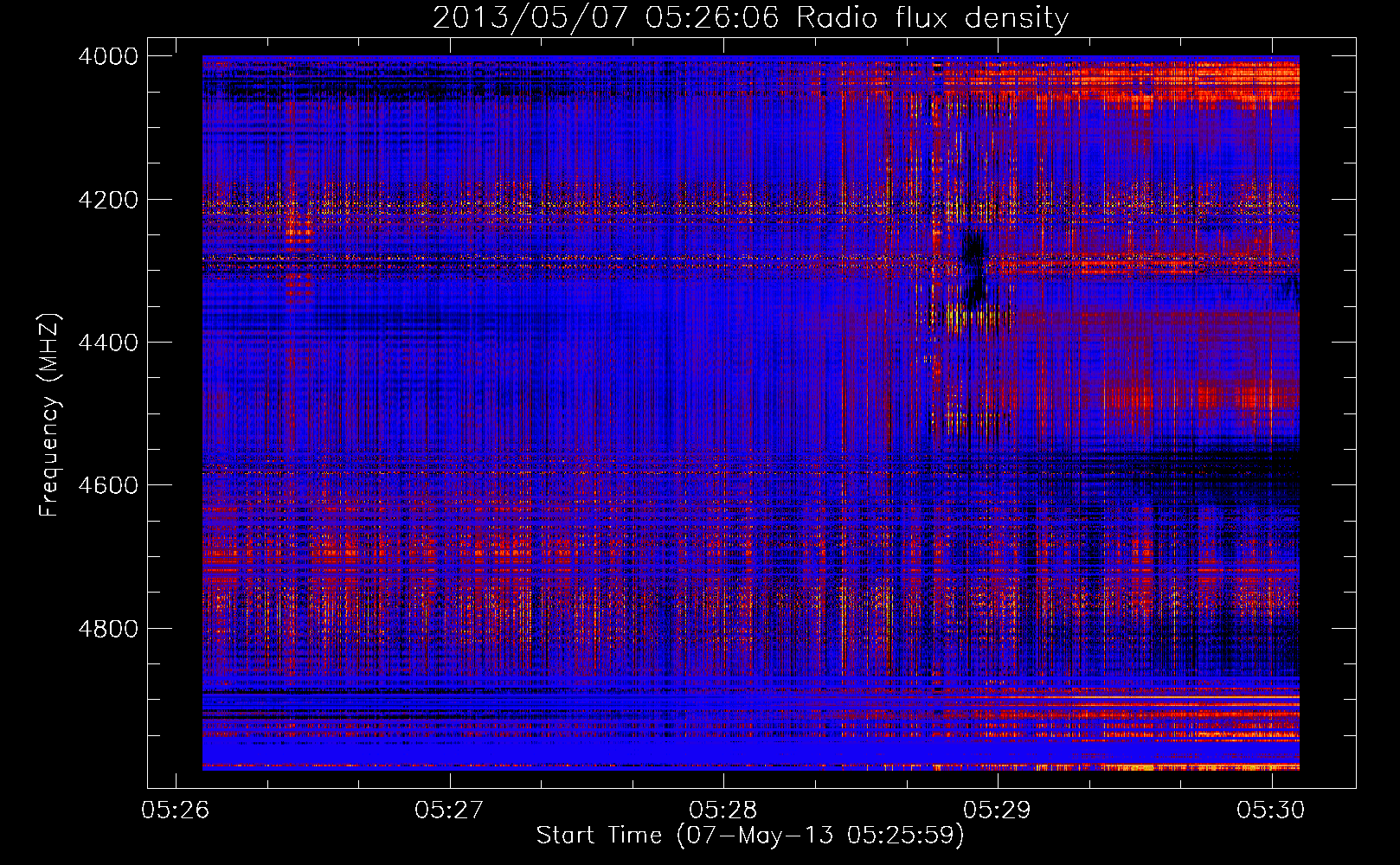The image size is (1400, 865).
Task: Click the 4200 frequency tick label
Action: click(x=108, y=200)
